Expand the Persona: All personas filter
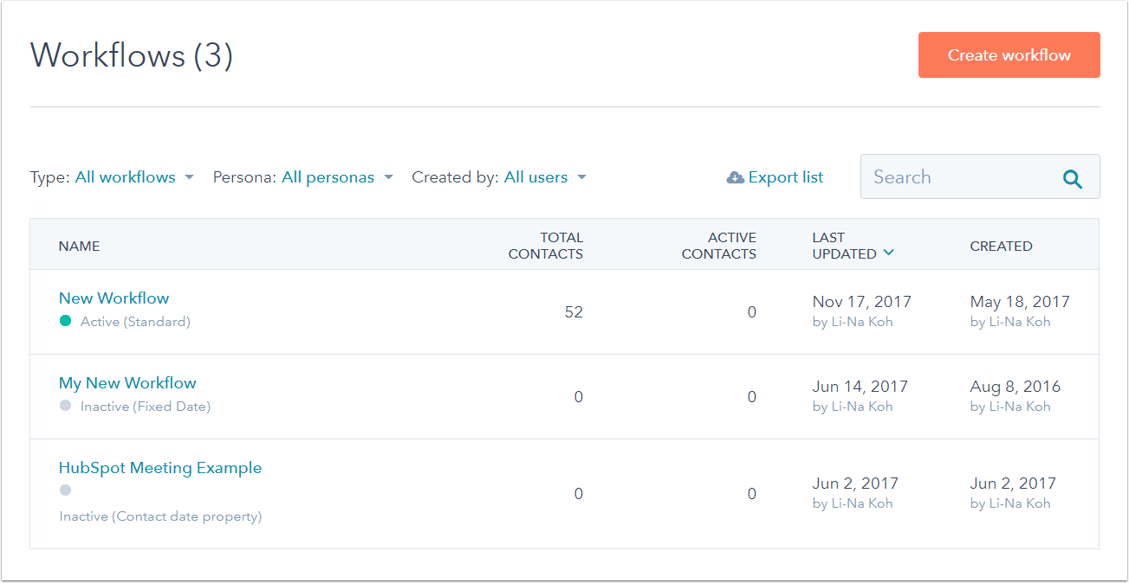 click(337, 178)
